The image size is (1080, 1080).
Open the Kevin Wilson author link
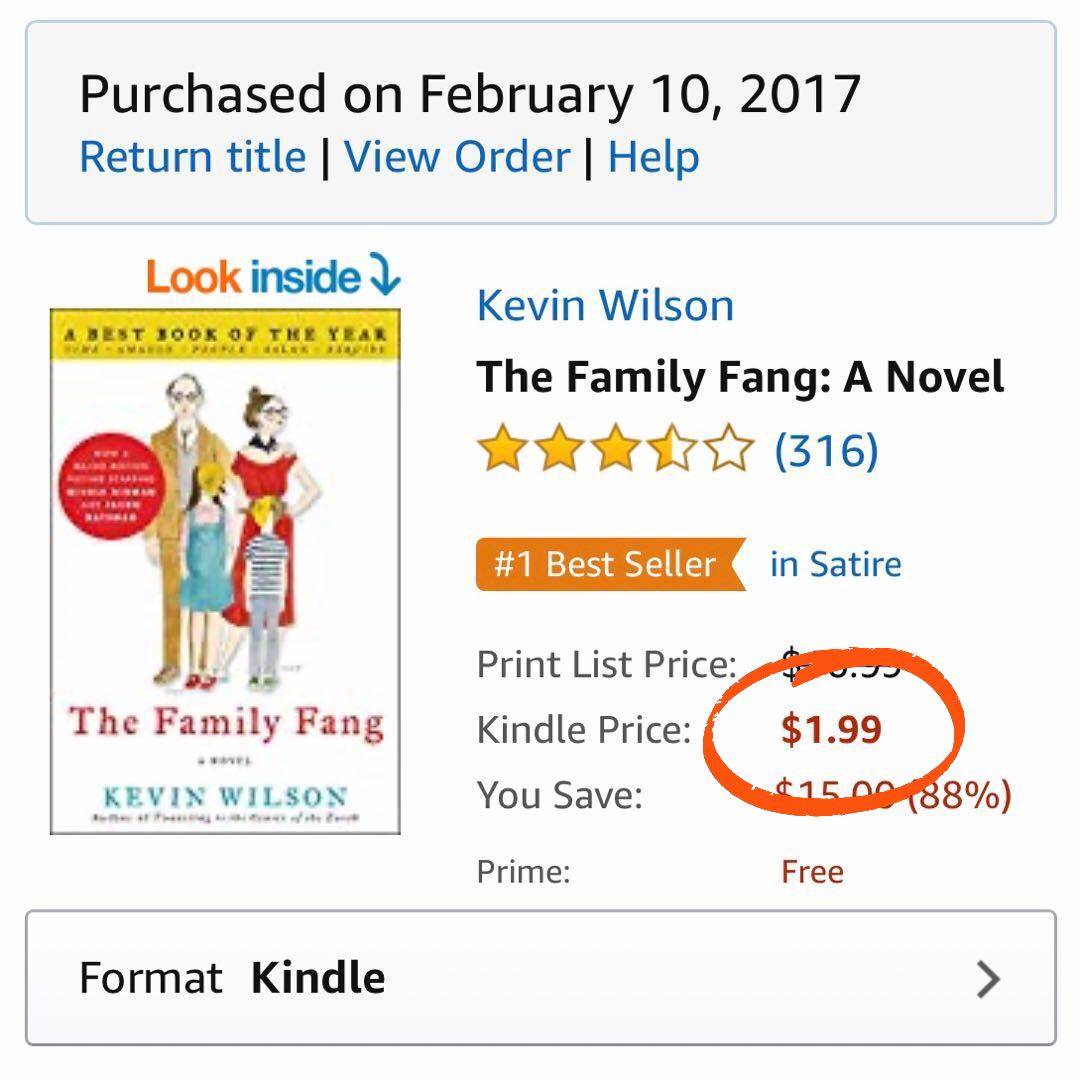[x=605, y=305]
